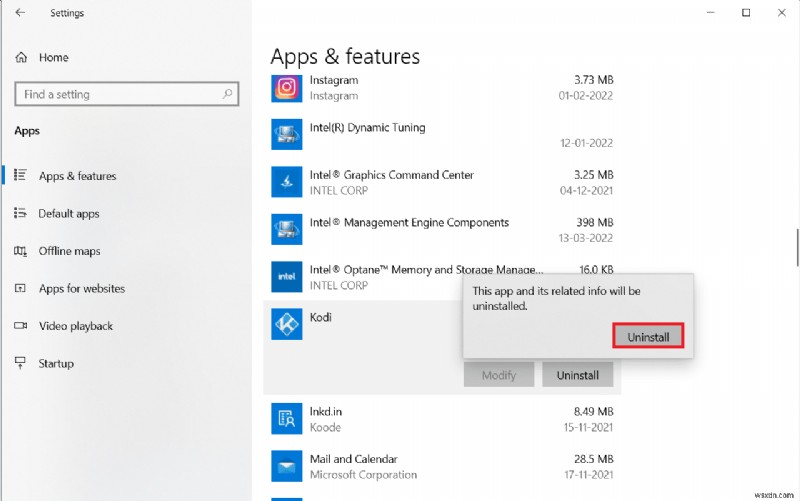The image size is (800, 501).
Task: Select the Inkd.in app icon
Action: point(287,419)
